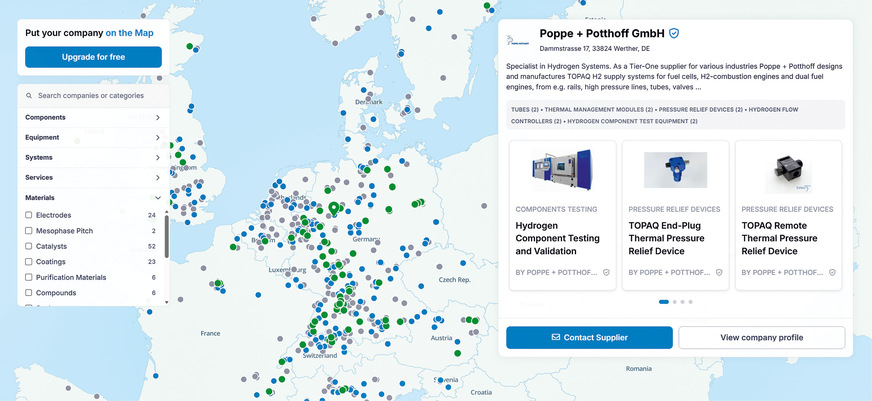The width and height of the screenshot is (872, 401).
Task: Click the Contact Supplier button
Action: click(x=589, y=337)
